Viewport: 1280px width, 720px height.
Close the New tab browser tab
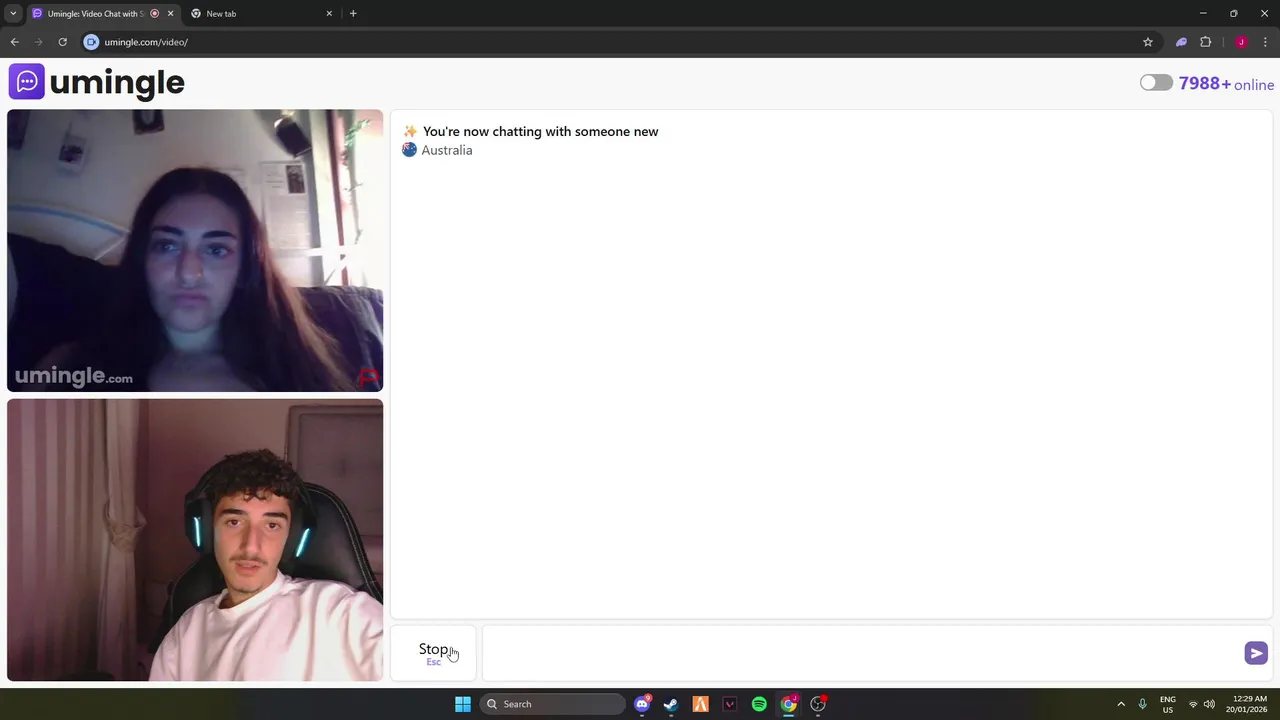pyautogui.click(x=329, y=14)
